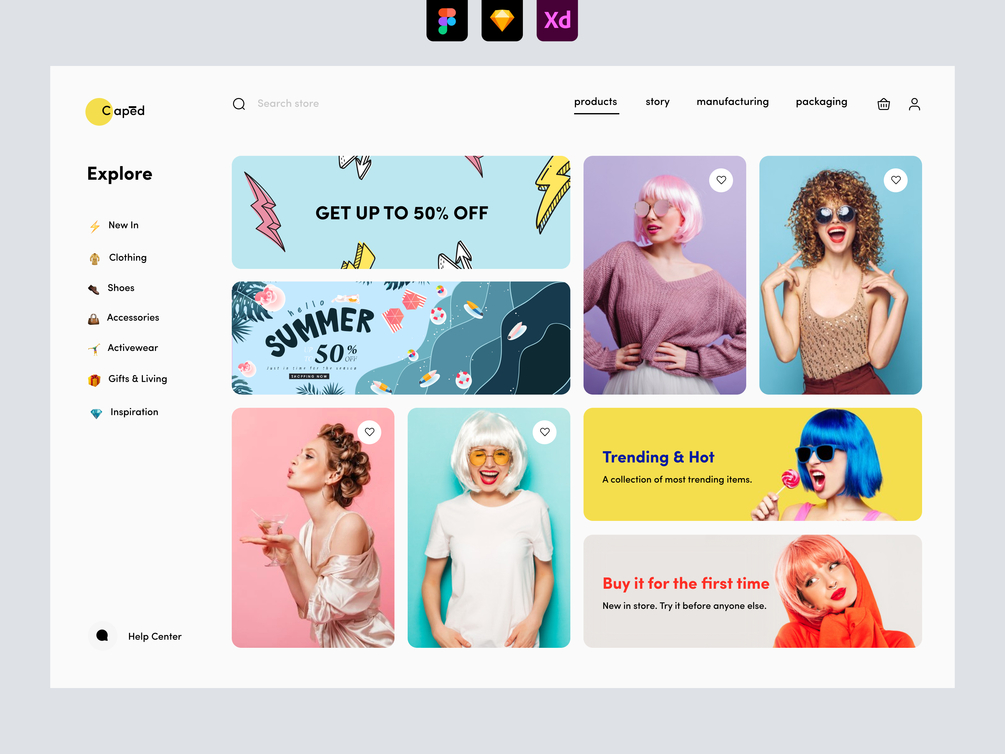Click the Sketch diamond icon
The image size is (1005, 754).
coord(502,21)
